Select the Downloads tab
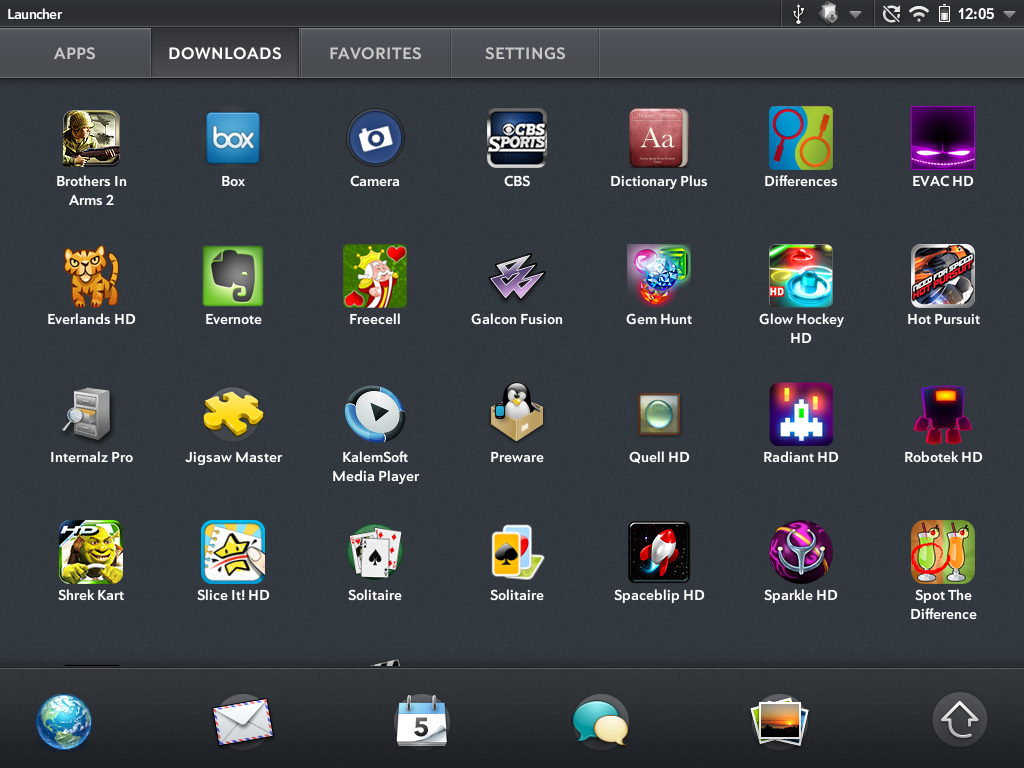 click(225, 53)
